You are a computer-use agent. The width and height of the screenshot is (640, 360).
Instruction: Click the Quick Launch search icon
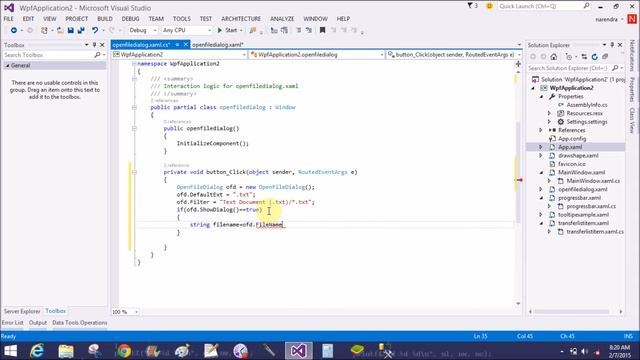click(x=586, y=6)
